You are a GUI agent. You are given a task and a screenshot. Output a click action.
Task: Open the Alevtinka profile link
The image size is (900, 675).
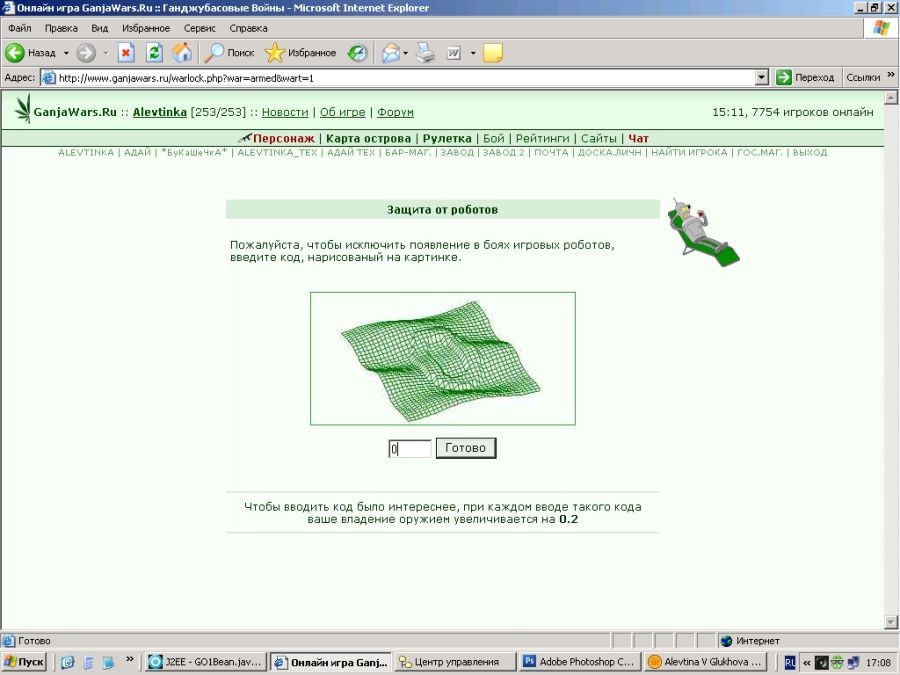[x=160, y=112]
